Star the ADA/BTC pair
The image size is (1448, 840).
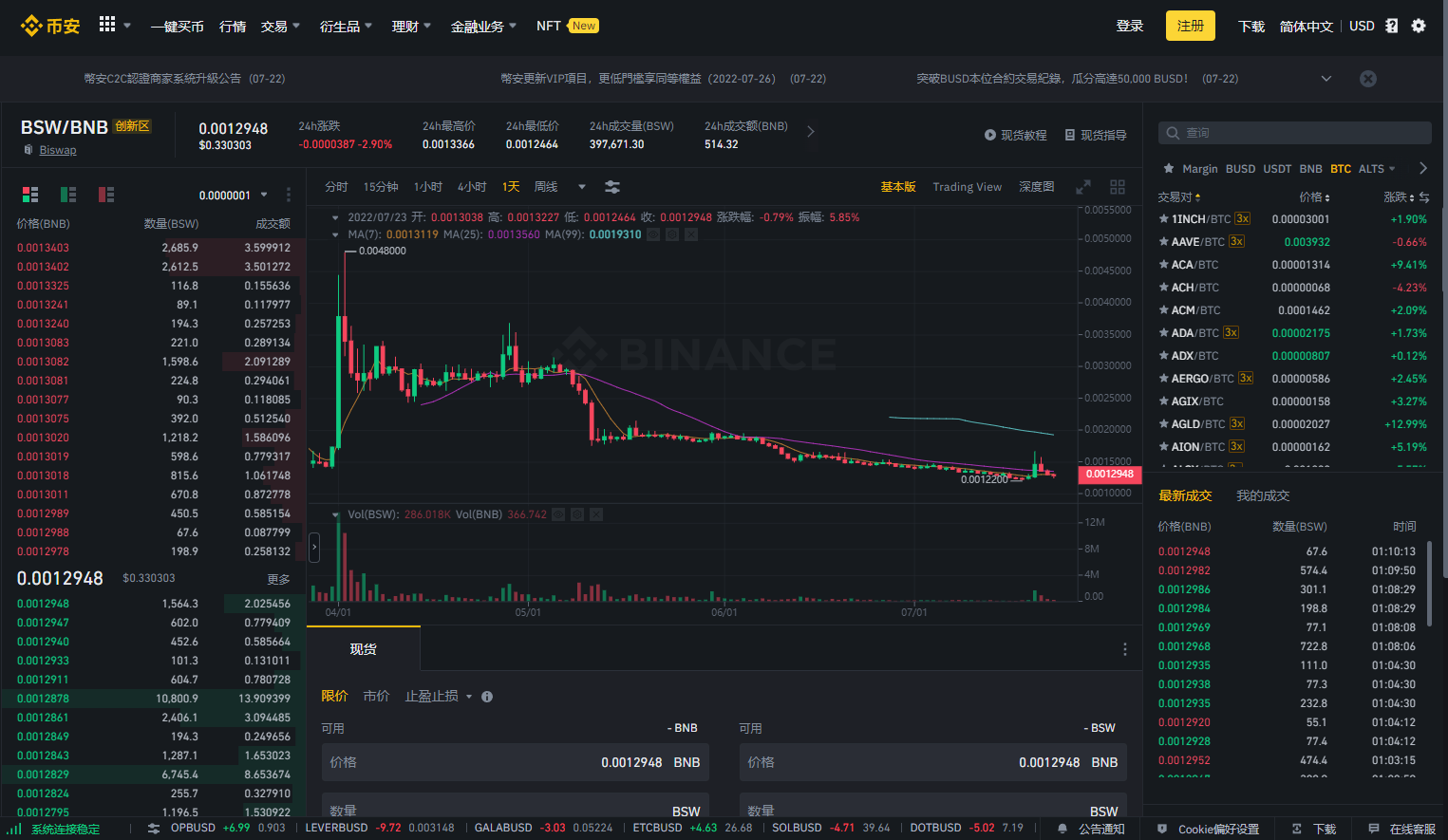[x=1163, y=333]
